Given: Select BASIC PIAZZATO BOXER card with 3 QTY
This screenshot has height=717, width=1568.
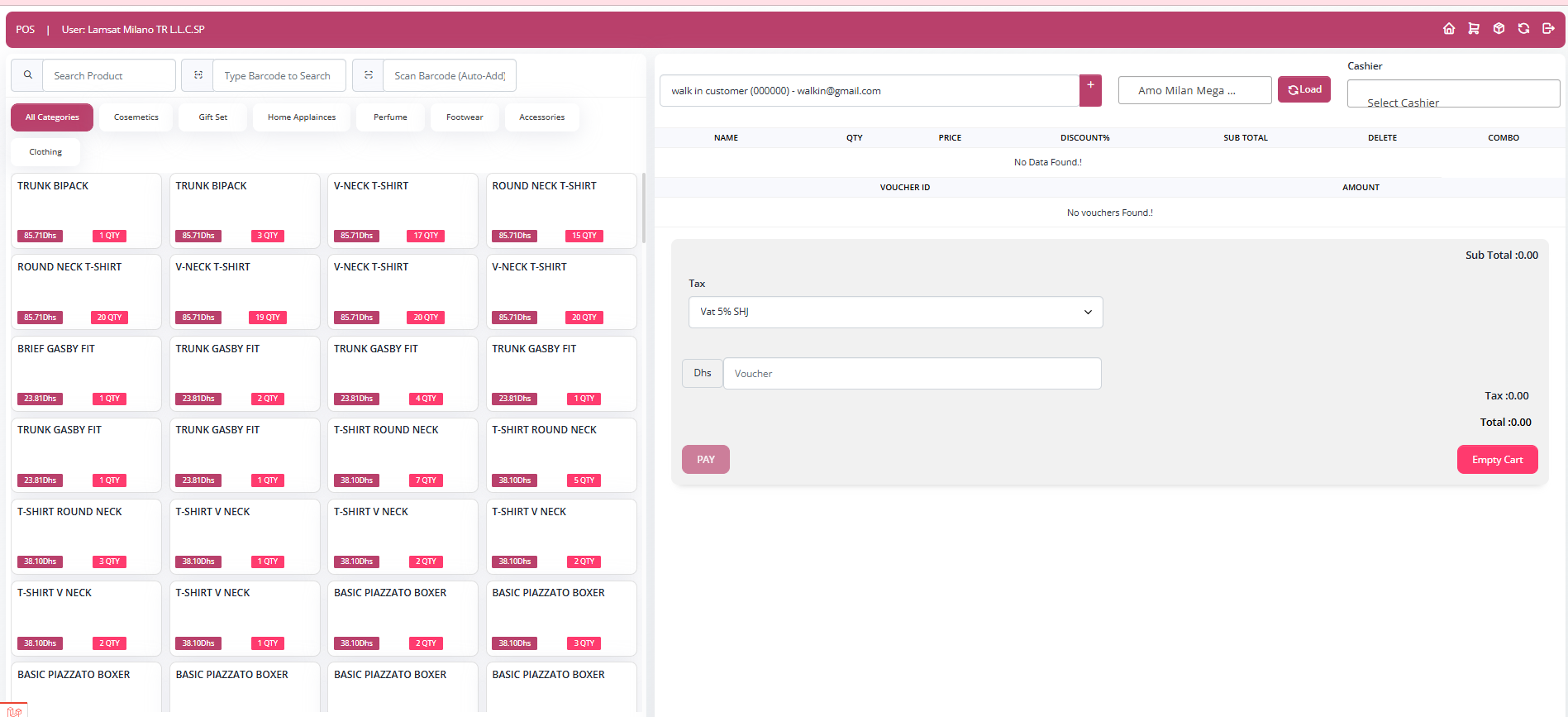Looking at the screenshot, I should (x=561, y=617).
